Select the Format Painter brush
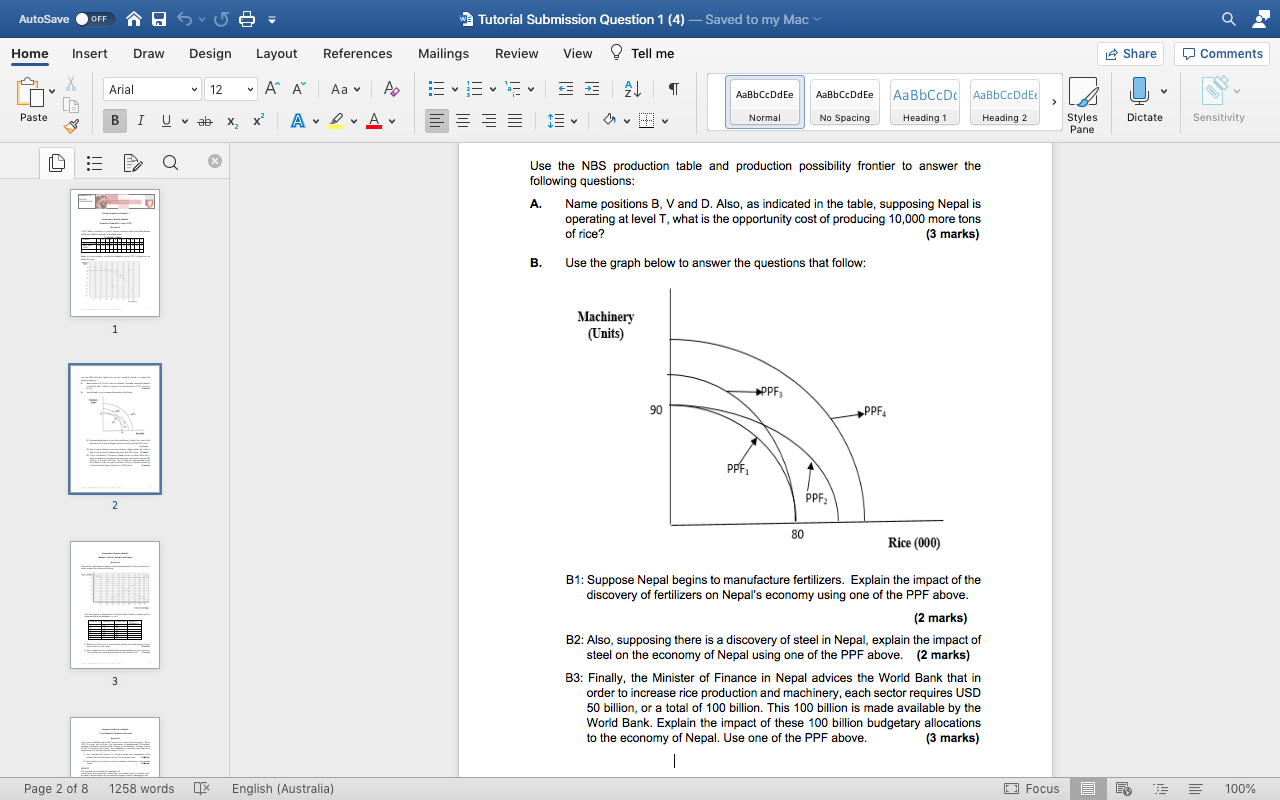 coord(71,126)
